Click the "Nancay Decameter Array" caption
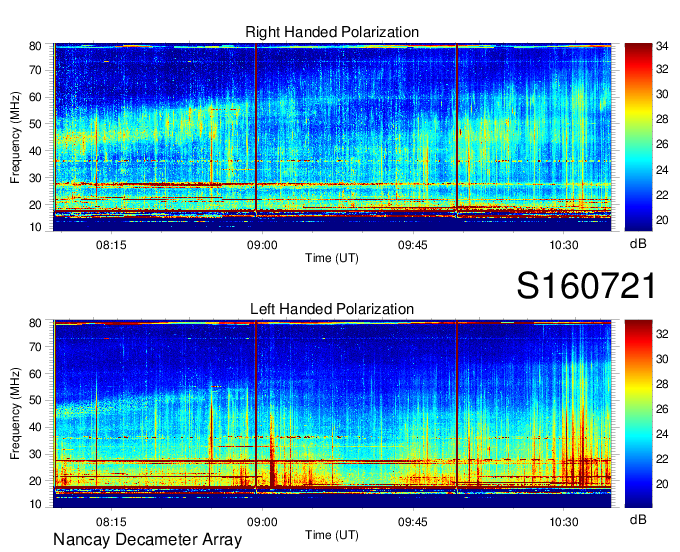Image resolution: width=680 pixels, height=552 pixels. (147, 540)
